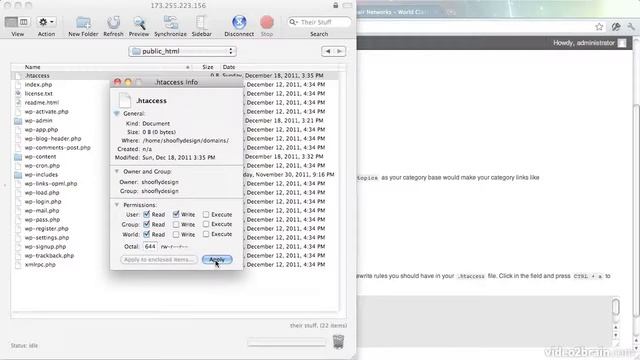The width and height of the screenshot is (640, 360).
Task: Sort by the Size column header
Action: click(x=208, y=67)
